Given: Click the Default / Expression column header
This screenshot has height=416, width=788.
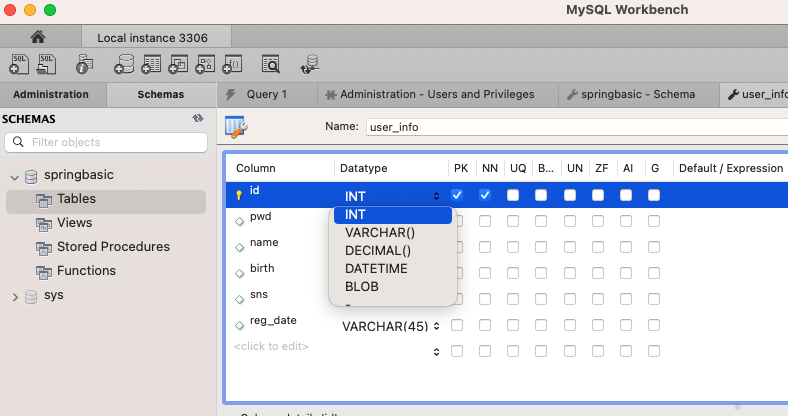Looking at the screenshot, I should [x=731, y=168].
